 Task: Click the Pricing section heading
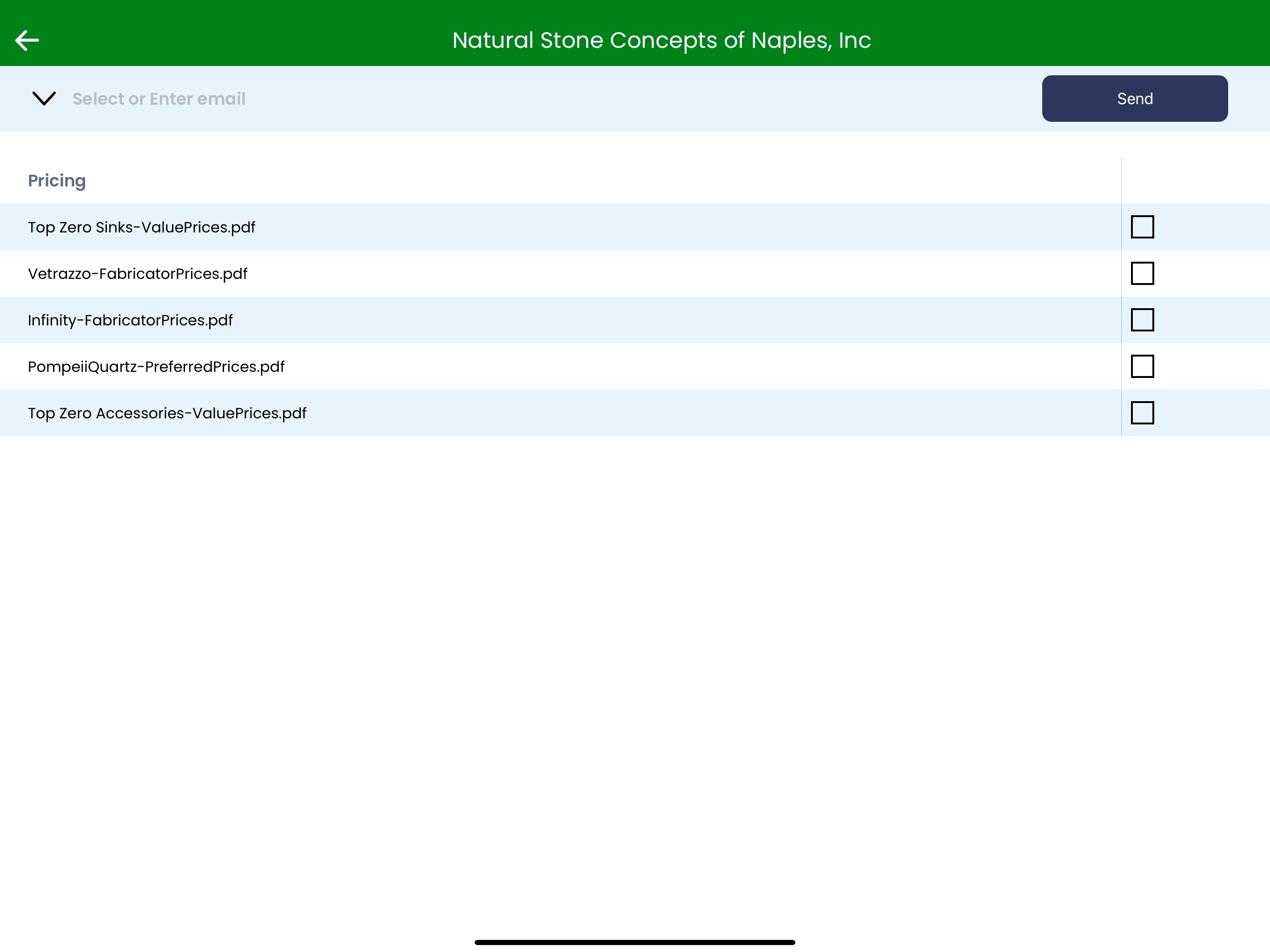click(57, 181)
